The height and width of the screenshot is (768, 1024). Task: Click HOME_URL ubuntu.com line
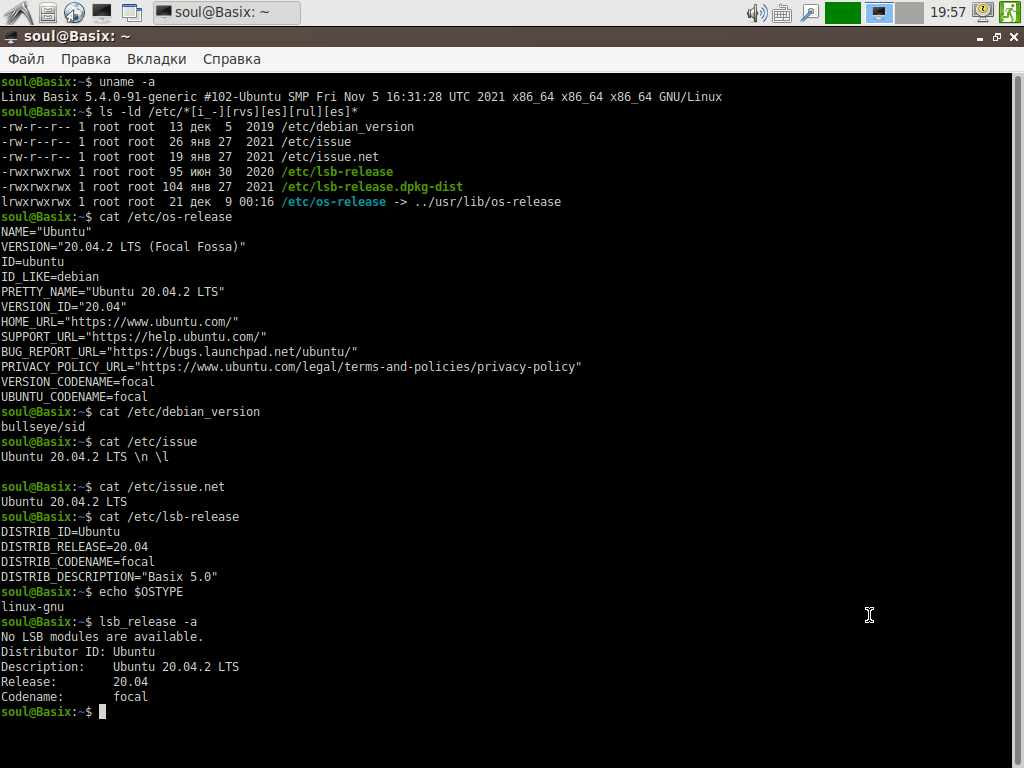coord(120,322)
